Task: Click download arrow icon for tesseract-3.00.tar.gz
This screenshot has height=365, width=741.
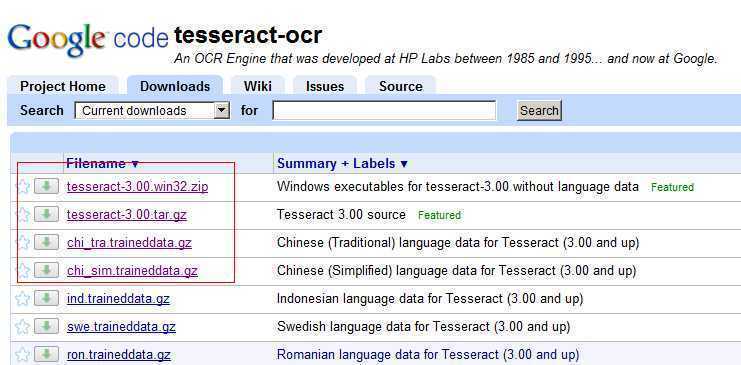Action: click(x=46, y=214)
